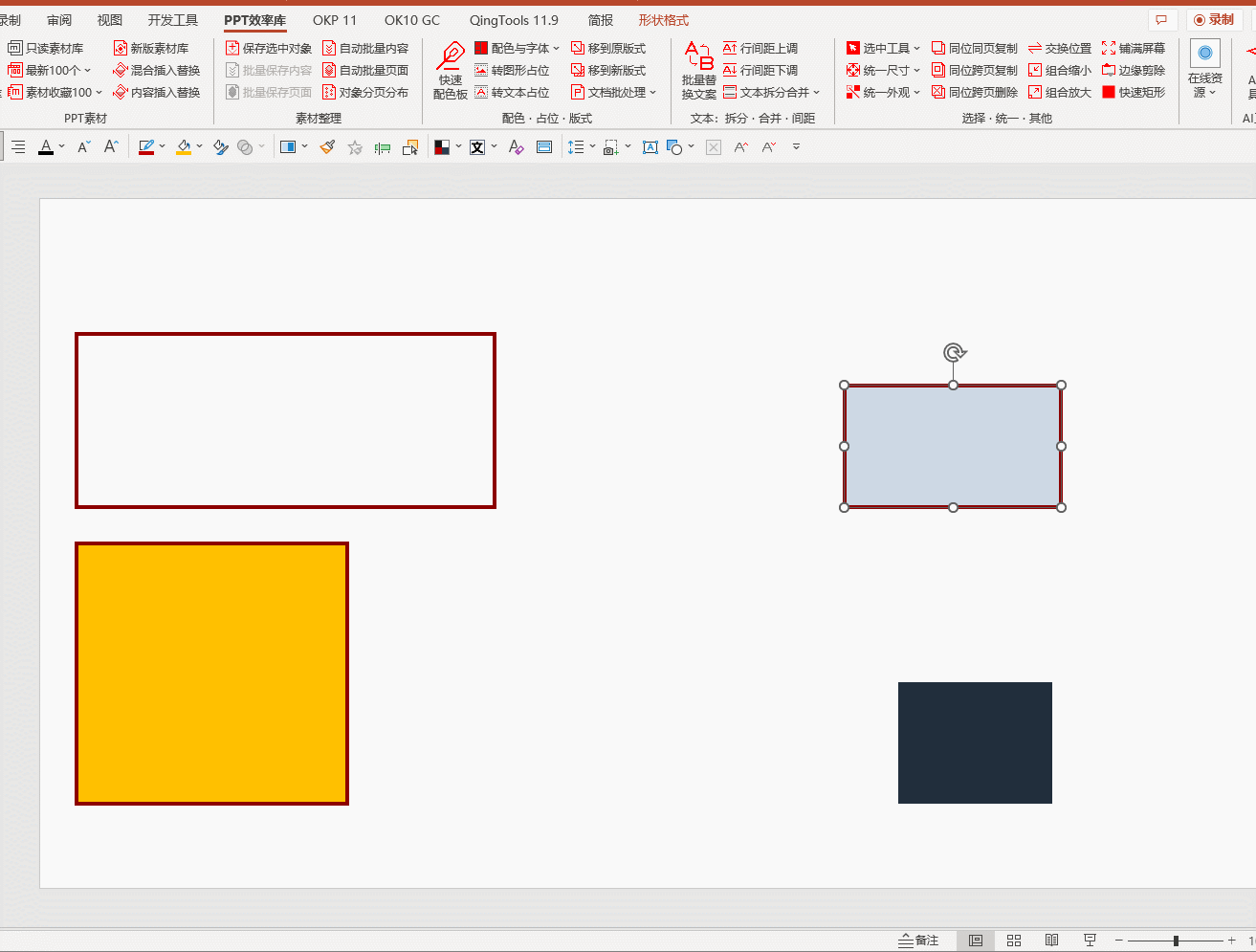Open 新版素材库 in the ribbon
1256x952 pixels.
pos(150,48)
